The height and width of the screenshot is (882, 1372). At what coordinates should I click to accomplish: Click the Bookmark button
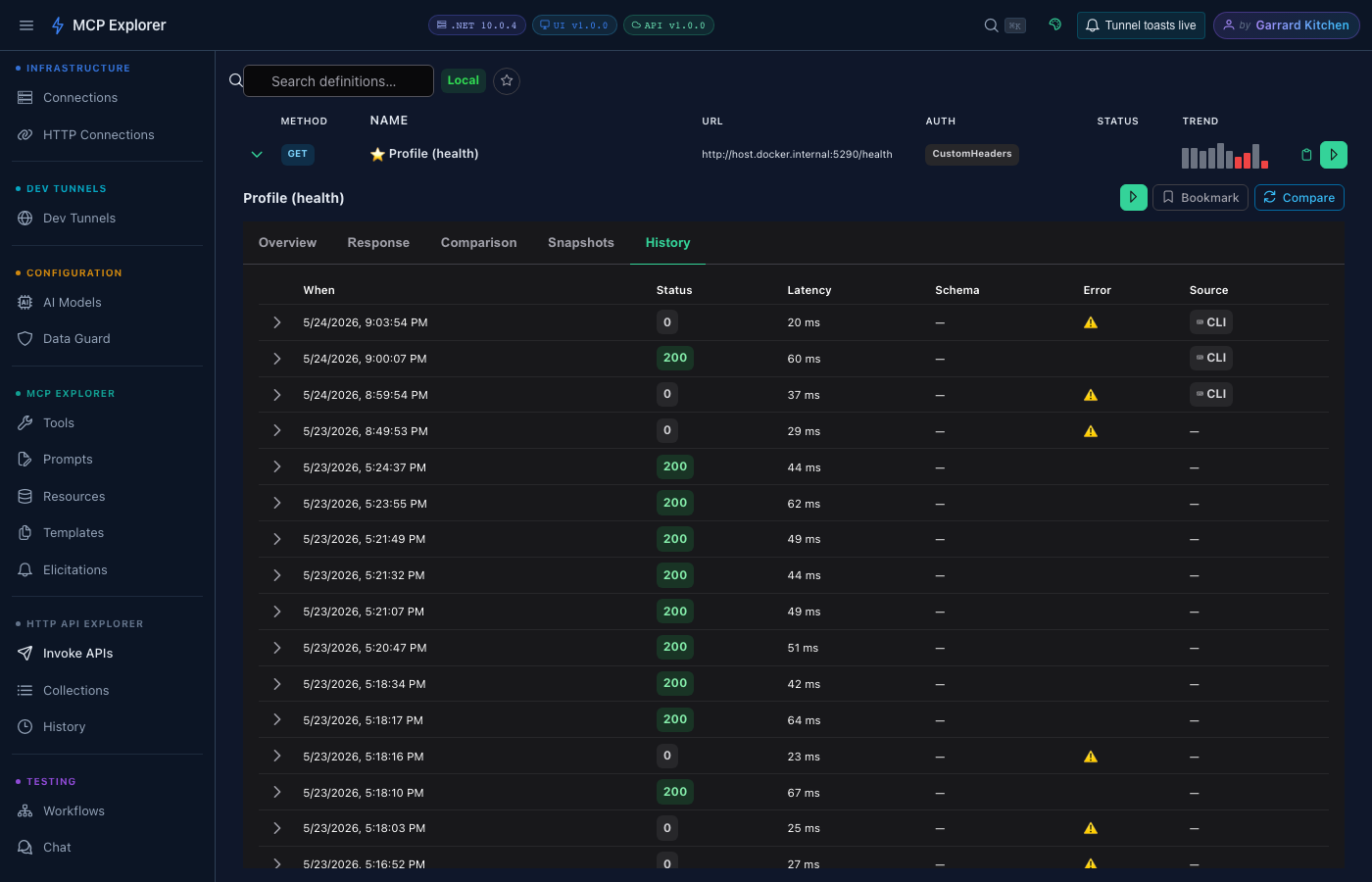[x=1200, y=197]
